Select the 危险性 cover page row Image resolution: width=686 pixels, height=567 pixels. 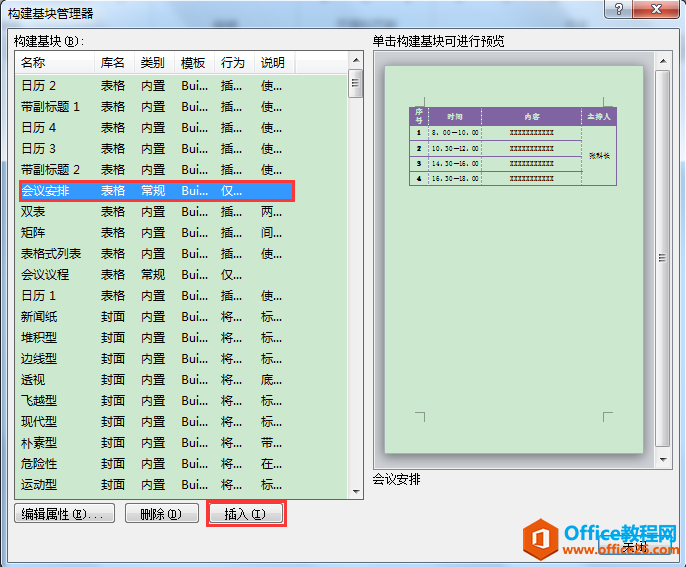tap(158, 464)
